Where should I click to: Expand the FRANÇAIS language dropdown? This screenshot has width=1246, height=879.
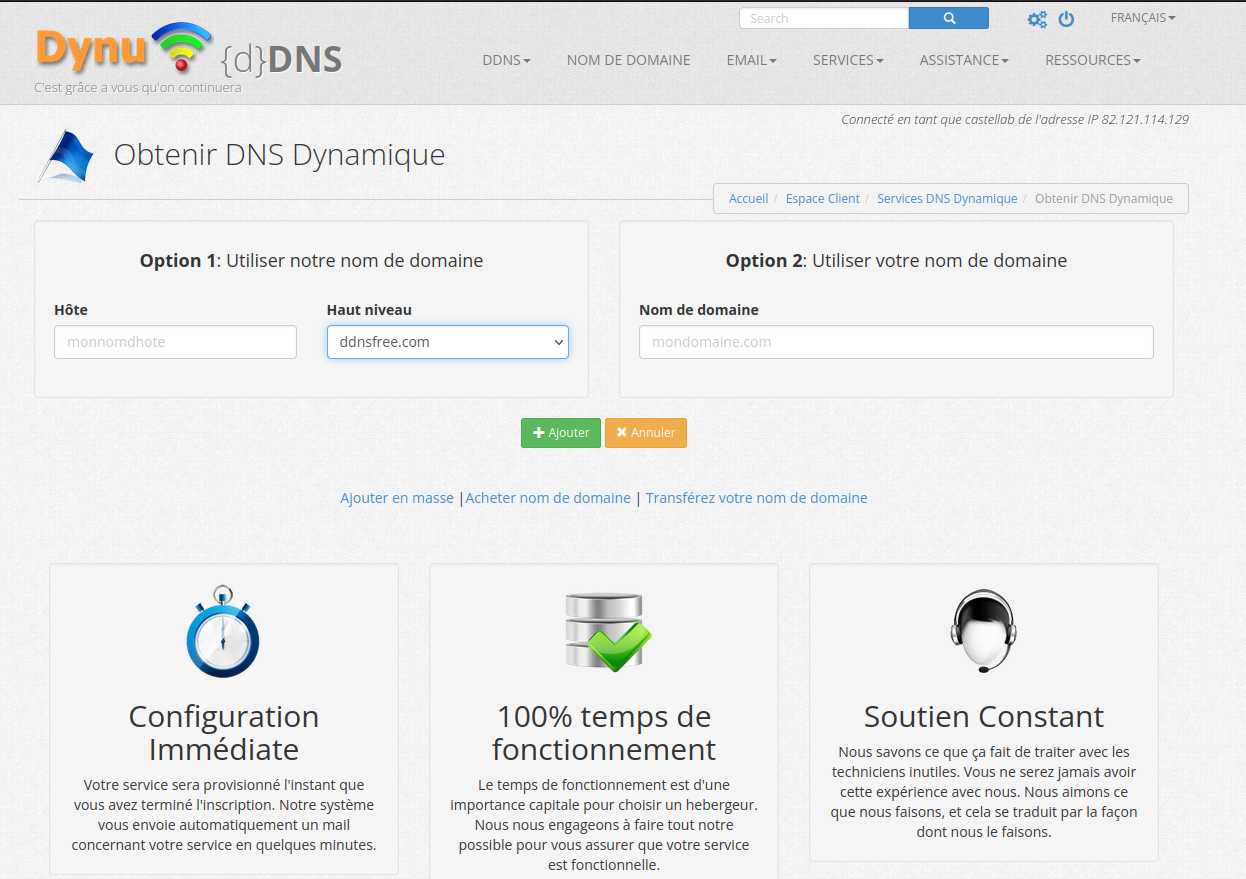[x=1142, y=18]
